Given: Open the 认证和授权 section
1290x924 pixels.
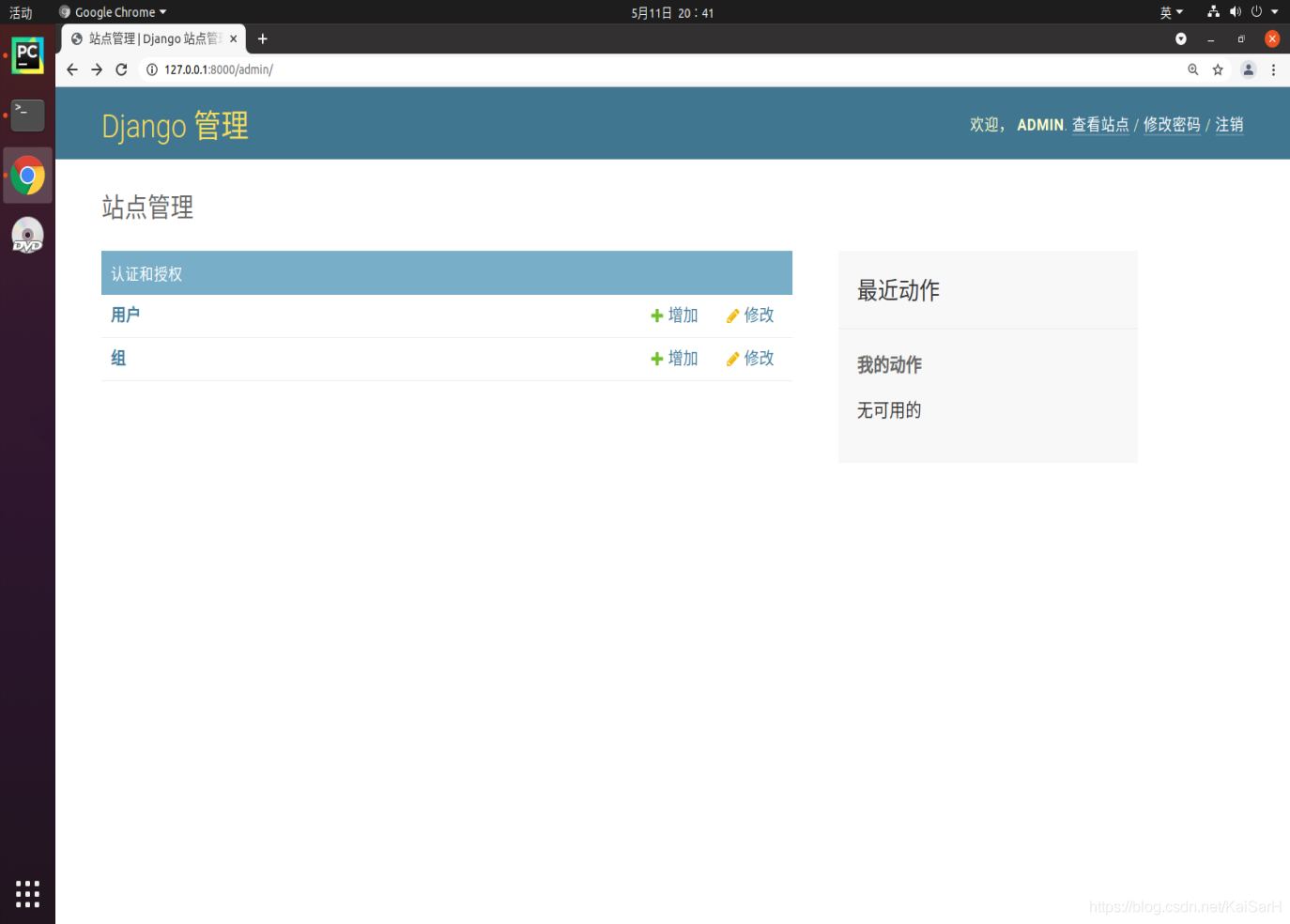Looking at the screenshot, I should [146, 274].
